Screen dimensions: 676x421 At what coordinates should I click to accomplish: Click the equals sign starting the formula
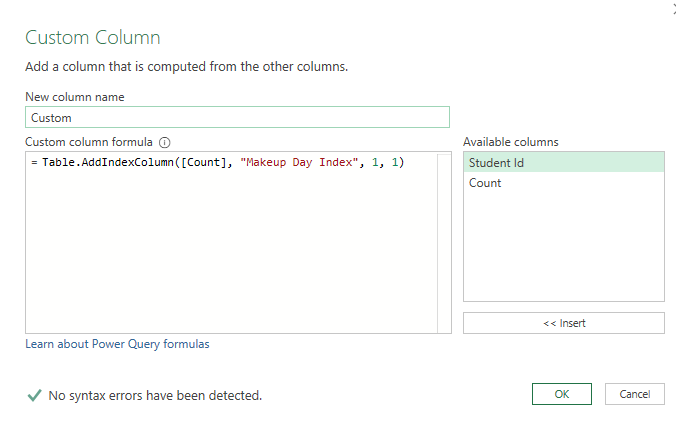34,162
